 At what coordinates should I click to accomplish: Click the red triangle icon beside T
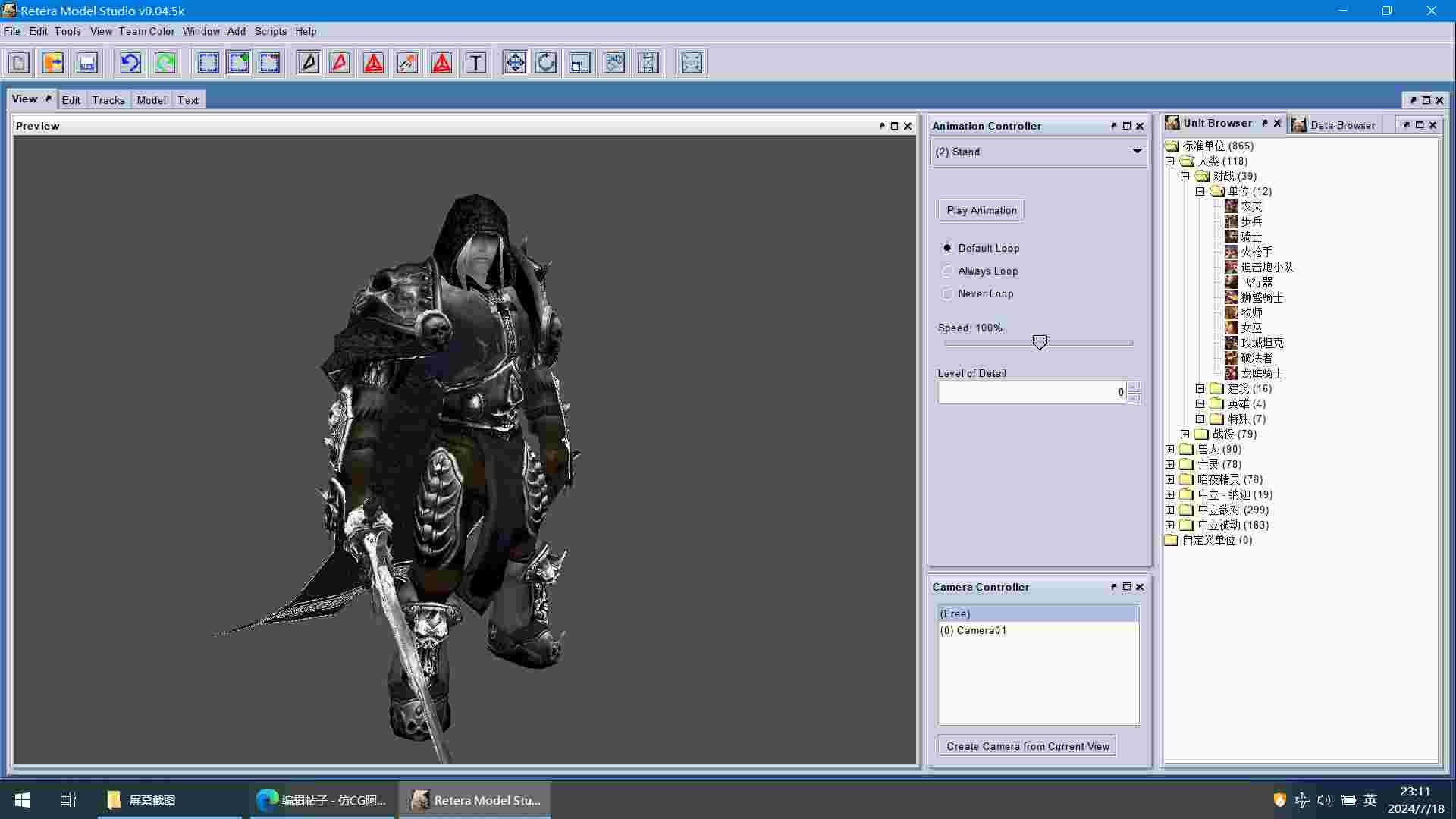(x=442, y=62)
